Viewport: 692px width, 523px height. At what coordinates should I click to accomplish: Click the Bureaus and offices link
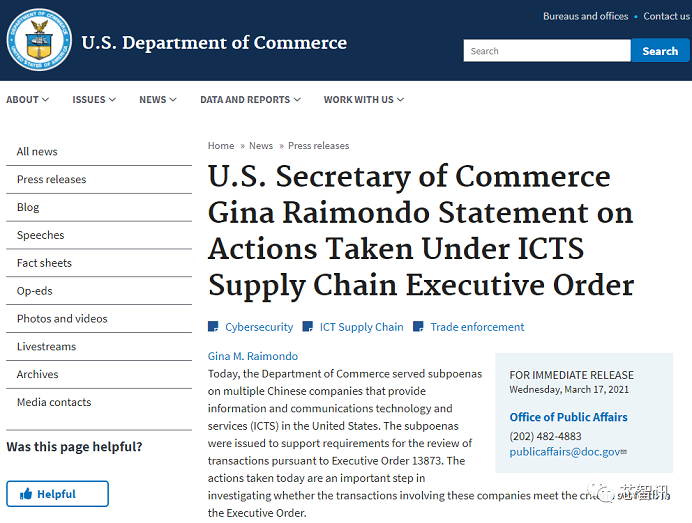(586, 16)
